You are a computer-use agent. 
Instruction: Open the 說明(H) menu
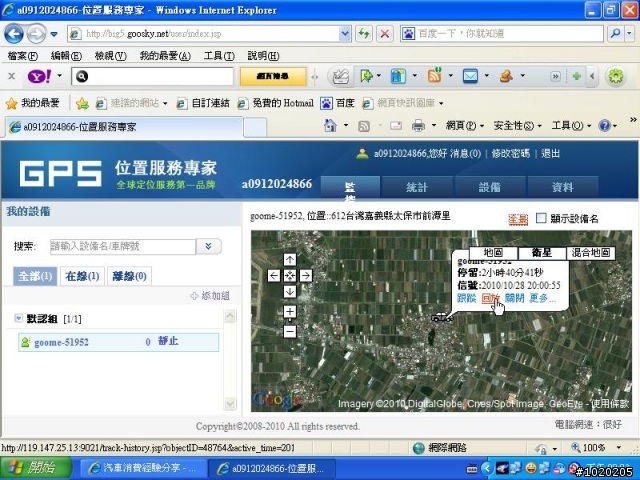(263, 56)
